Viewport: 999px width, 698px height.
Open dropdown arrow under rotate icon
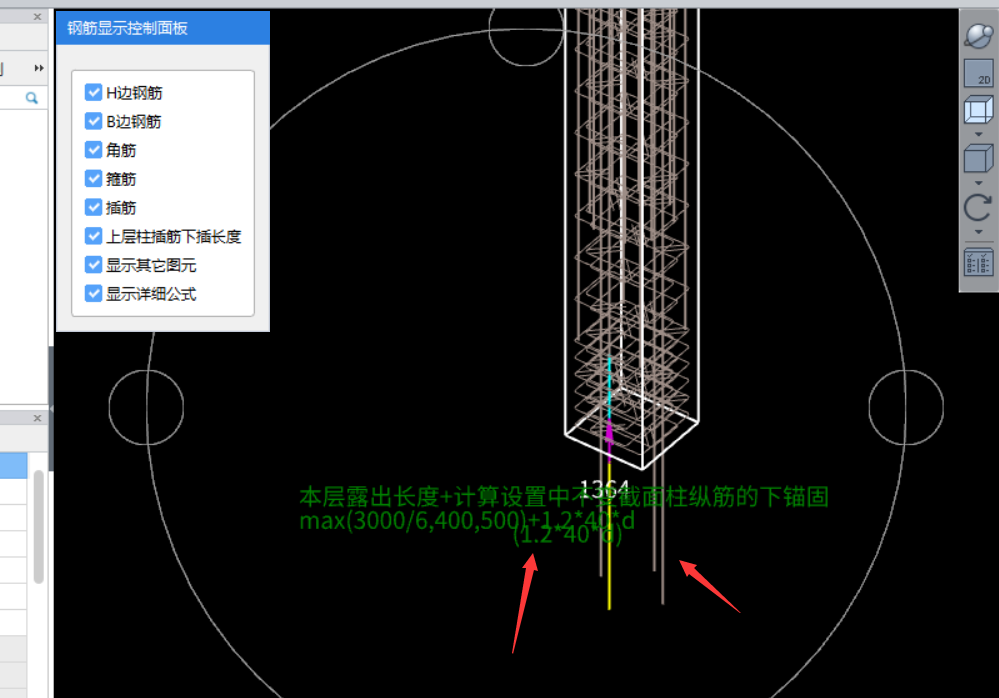[977, 233]
